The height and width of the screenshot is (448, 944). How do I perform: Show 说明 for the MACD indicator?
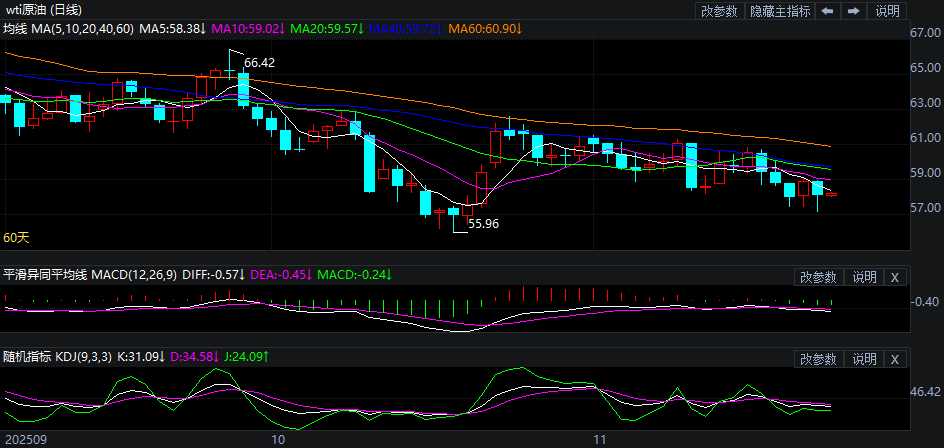pos(863,277)
